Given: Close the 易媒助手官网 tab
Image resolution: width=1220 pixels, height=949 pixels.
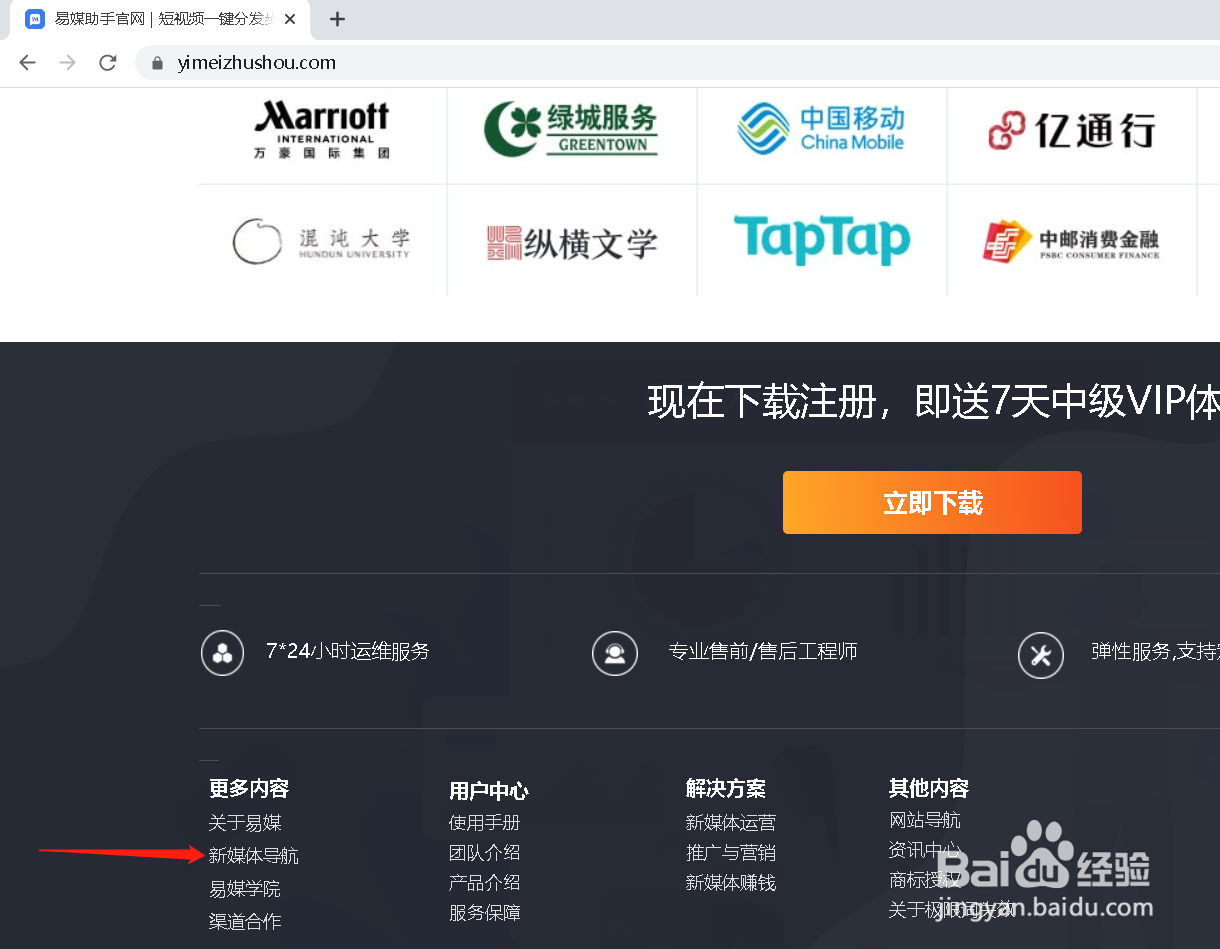Looking at the screenshot, I should click(290, 19).
